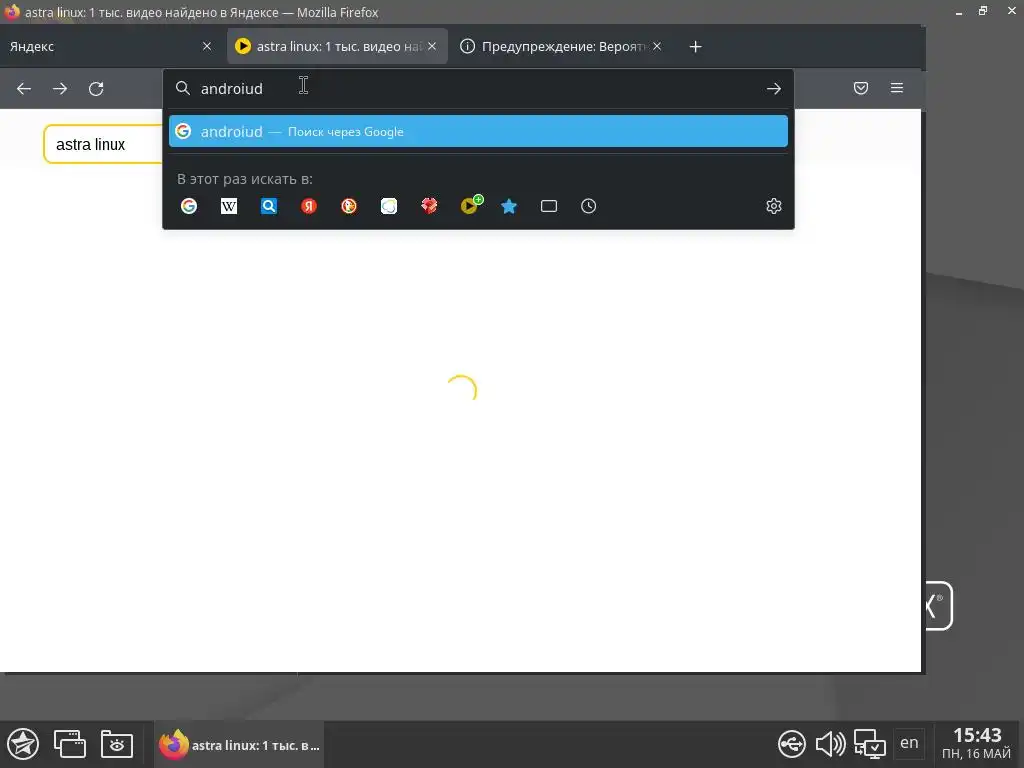Viewport: 1024px width, 768px height.
Task: Open a new tab with plus
Action: (x=696, y=46)
